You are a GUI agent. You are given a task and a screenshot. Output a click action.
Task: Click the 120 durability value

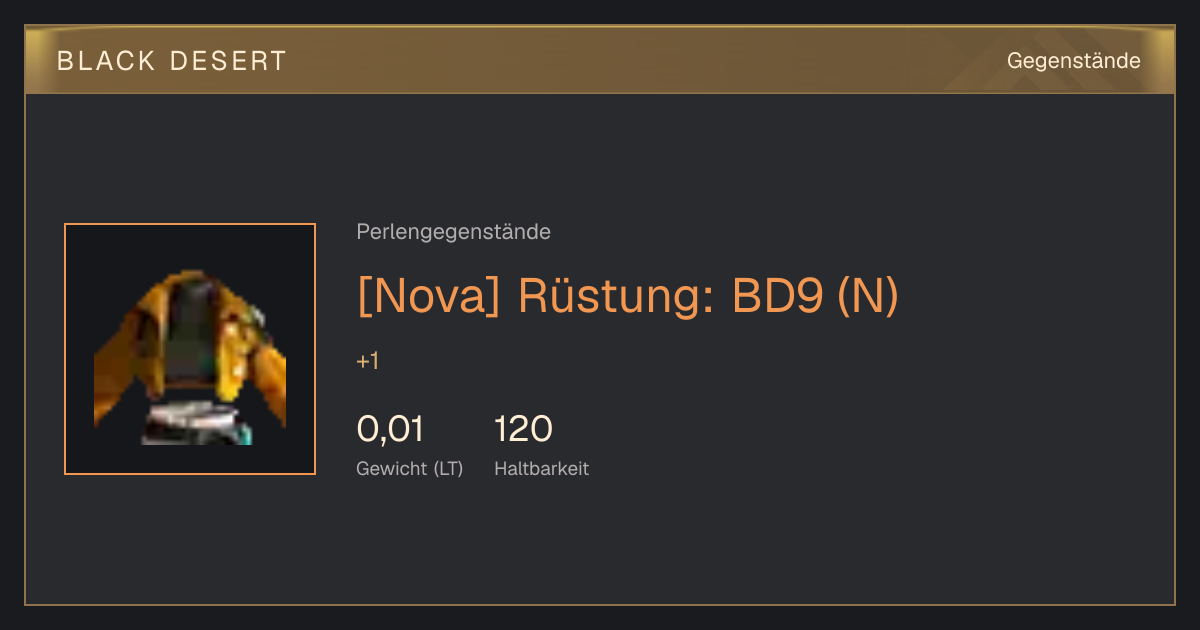(523, 429)
